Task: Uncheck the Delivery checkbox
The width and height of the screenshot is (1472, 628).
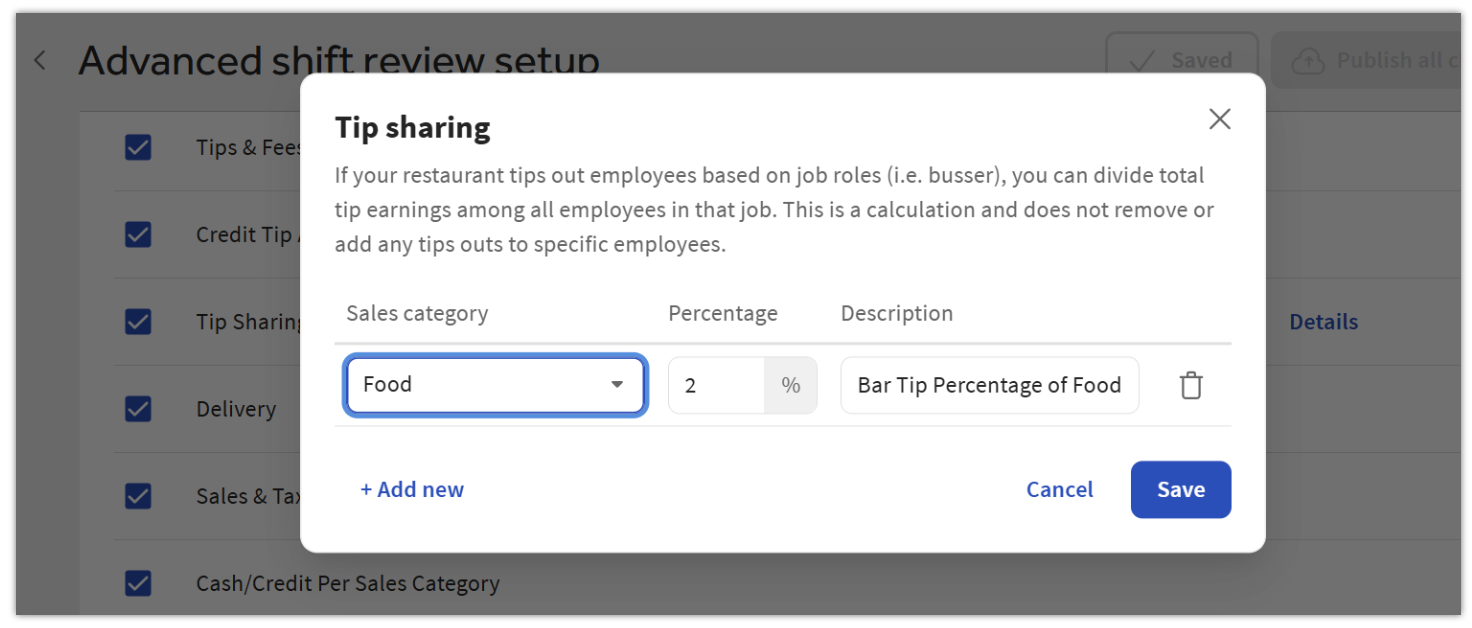Action: pyautogui.click(x=138, y=409)
